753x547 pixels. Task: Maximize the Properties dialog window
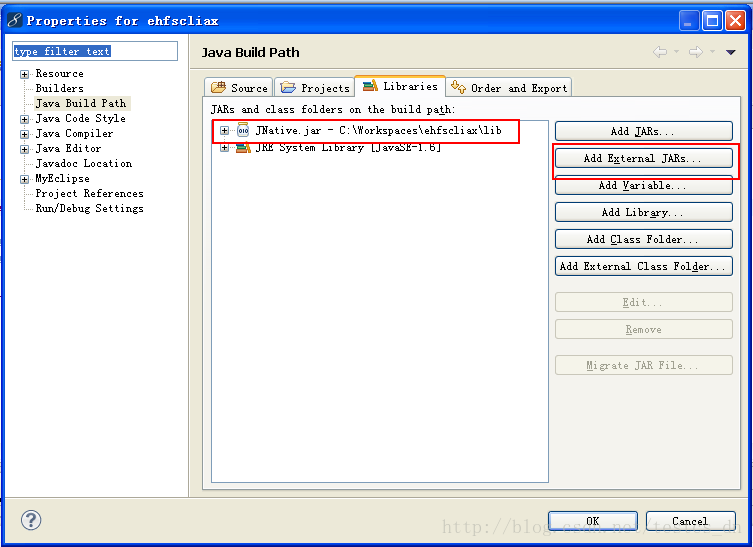click(713, 21)
